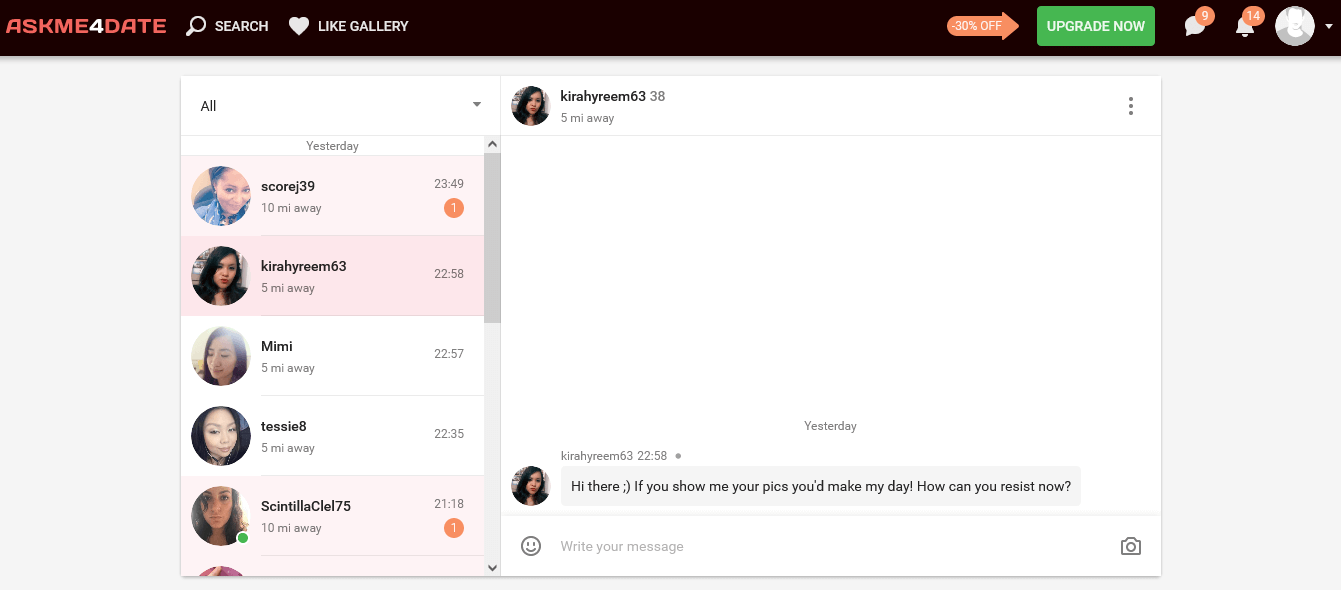Click the camera attach photo icon
The image size is (1341, 590).
pyautogui.click(x=1131, y=546)
